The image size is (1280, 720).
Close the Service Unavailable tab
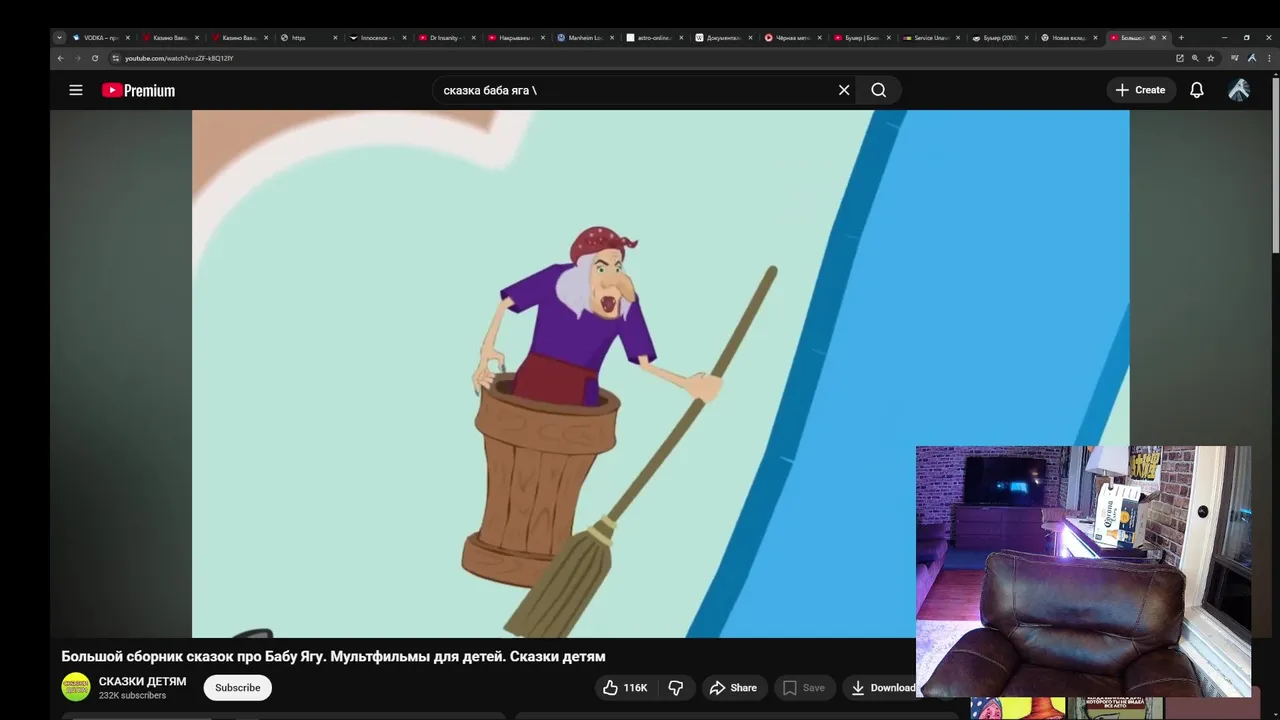pyautogui.click(x=957, y=38)
